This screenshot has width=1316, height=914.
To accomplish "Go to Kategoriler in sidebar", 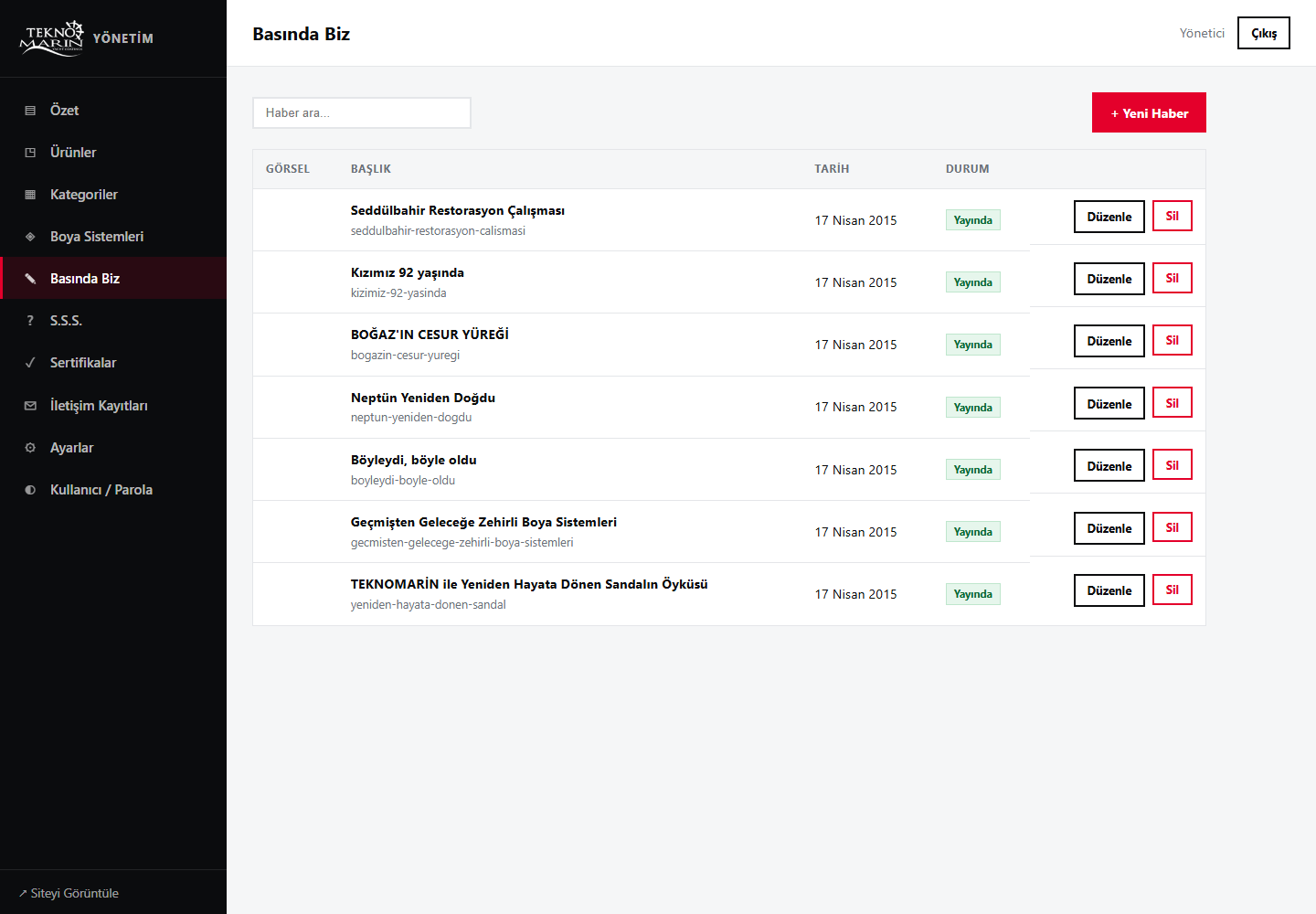I will tap(113, 195).
